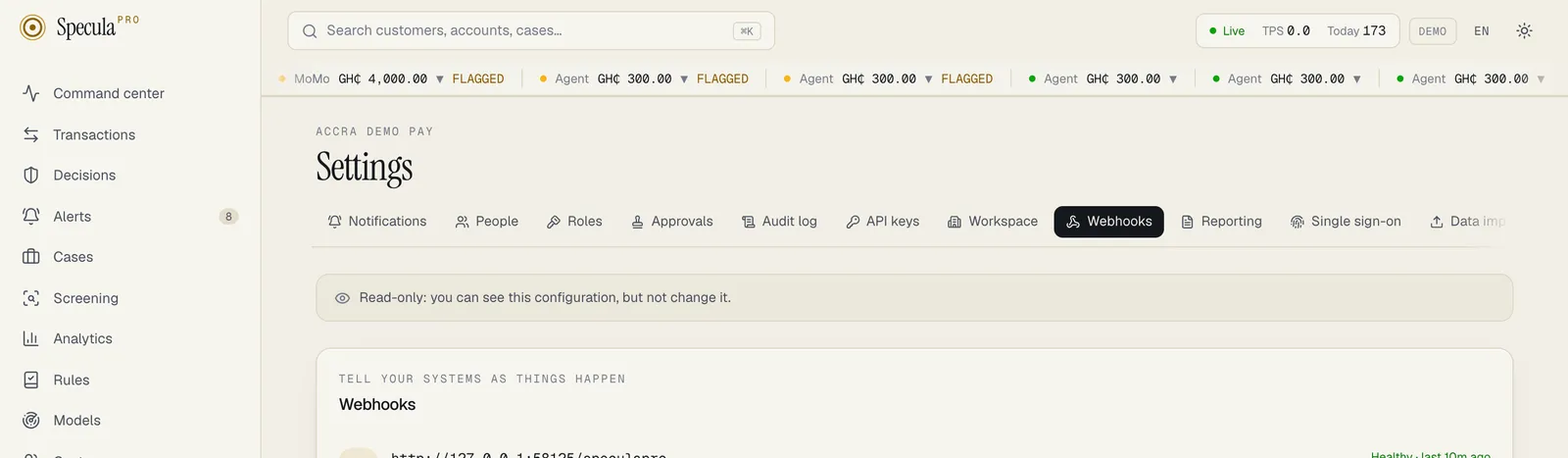This screenshot has height=458, width=1568.
Task: Select the active Webhooks tab
Action: [x=1109, y=222]
